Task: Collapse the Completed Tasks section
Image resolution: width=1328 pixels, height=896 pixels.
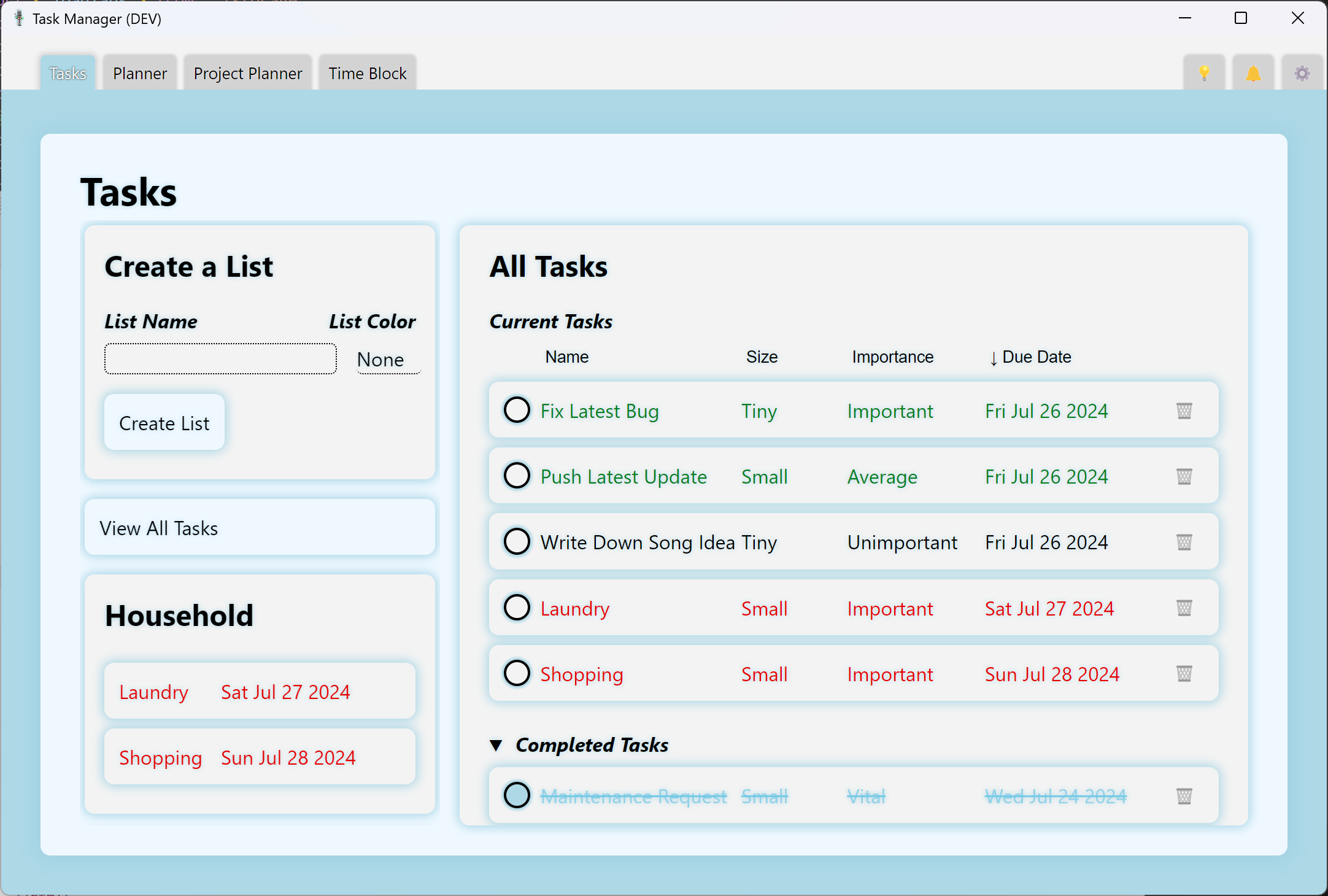Action: [x=496, y=745]
